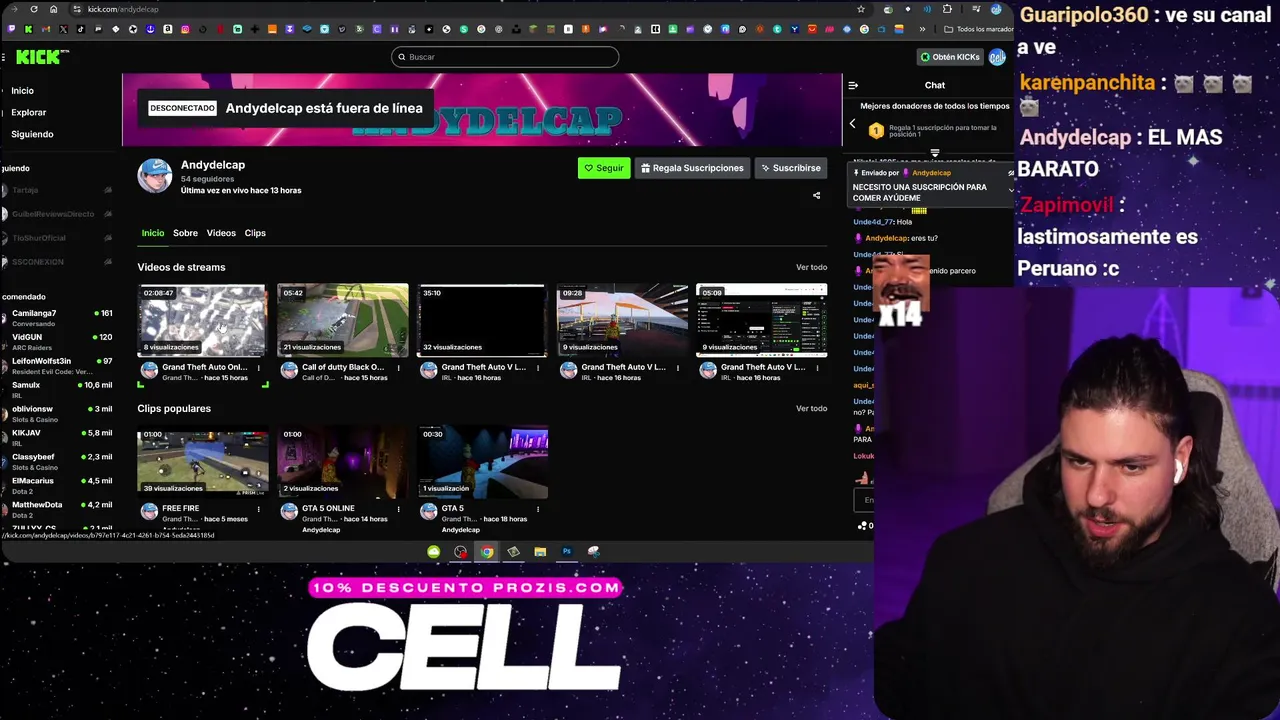Image resolution: width=1280 pixels, height=720 pixels.
Task: Open recommended channel MatthewDota
Action: pos(58,510)
